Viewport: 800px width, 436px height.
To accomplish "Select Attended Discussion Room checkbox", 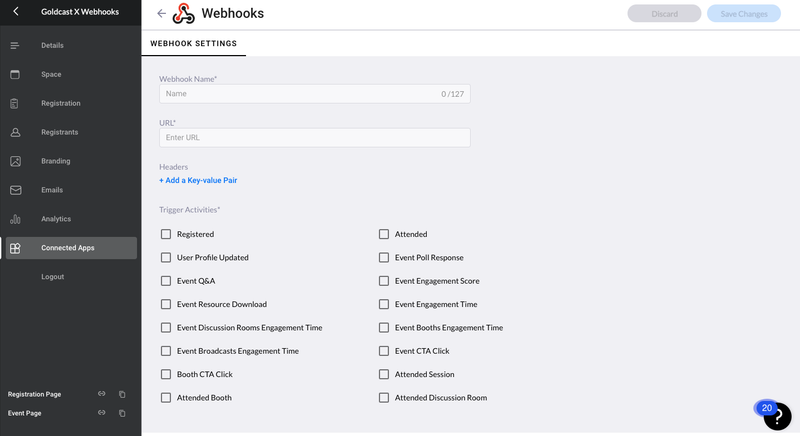I will [384, 398].
